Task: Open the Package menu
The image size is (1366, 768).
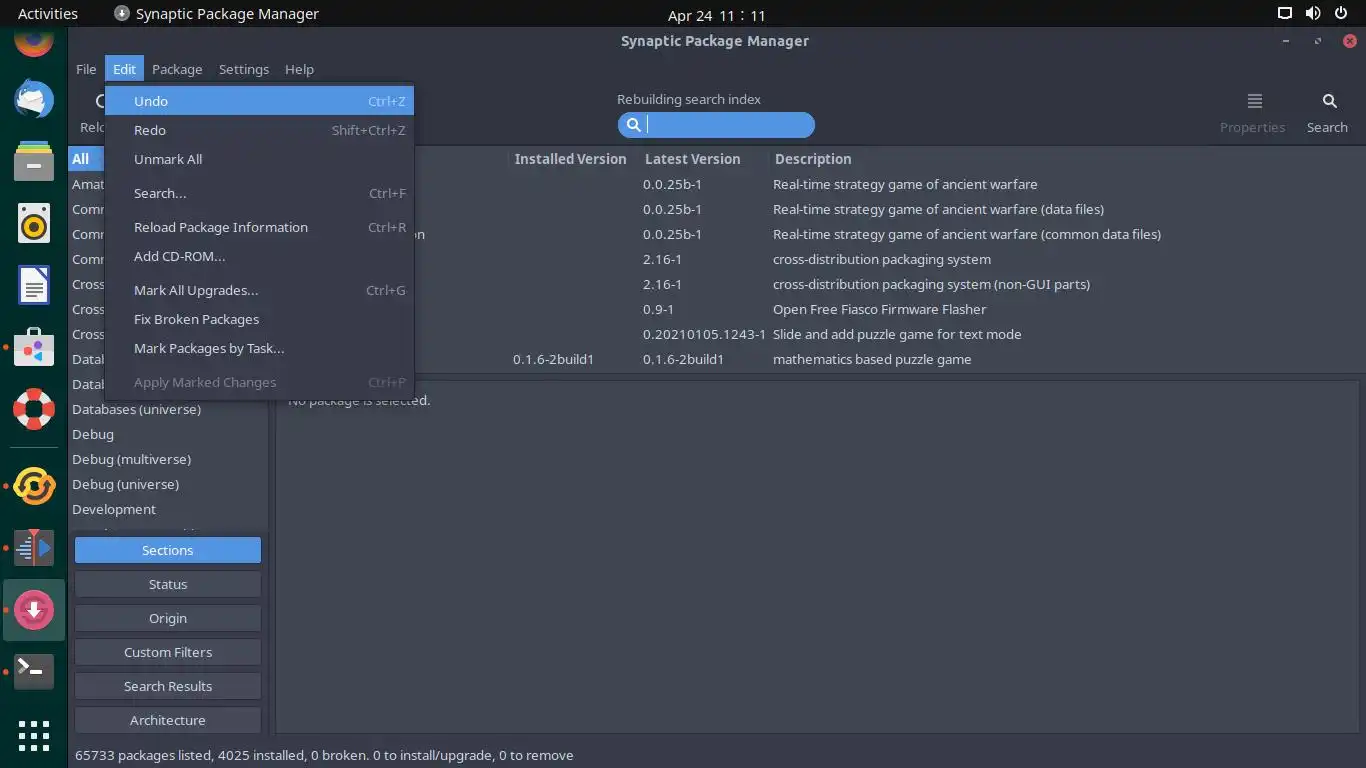Action: pos(177,69)
